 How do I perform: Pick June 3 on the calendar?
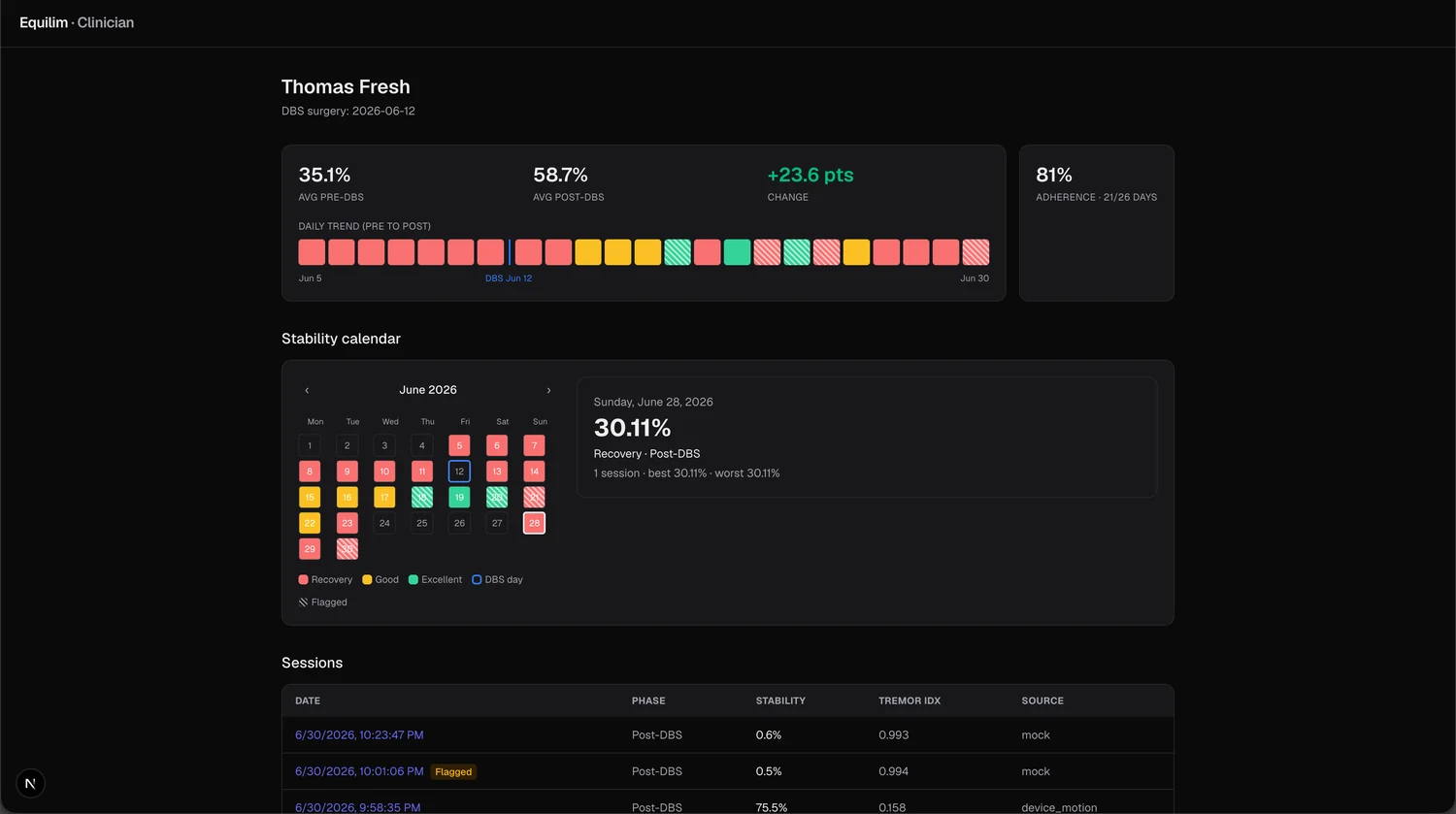point(384,445)
